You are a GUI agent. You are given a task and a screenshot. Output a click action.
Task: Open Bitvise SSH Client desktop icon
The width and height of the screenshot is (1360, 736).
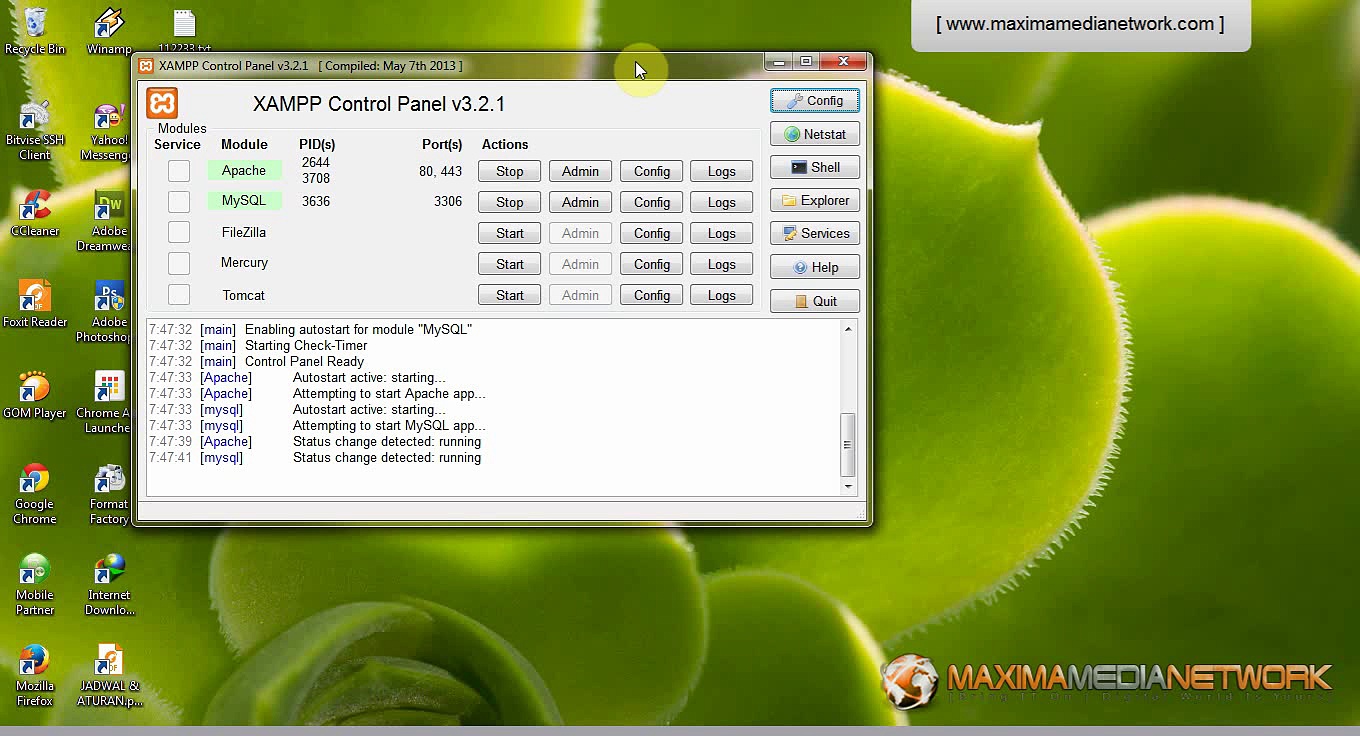(x=35, y=129)
